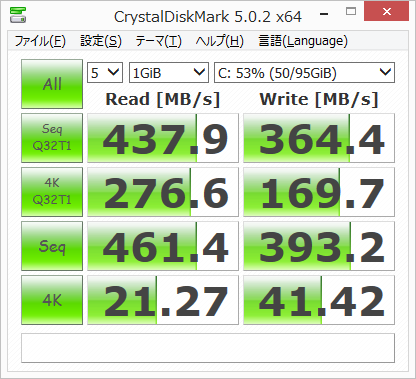This screenshot has height=379, width=416.
Task: Select the 4K read result 21.27
Action: [163, 300]
